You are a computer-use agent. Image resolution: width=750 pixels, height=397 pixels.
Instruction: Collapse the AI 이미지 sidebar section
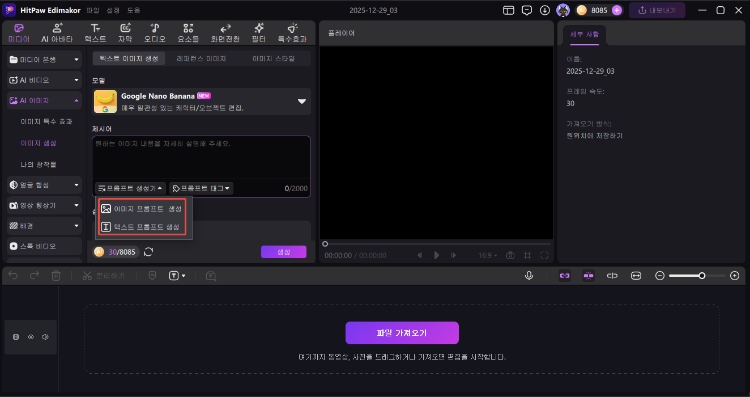[x=44, y=101]
